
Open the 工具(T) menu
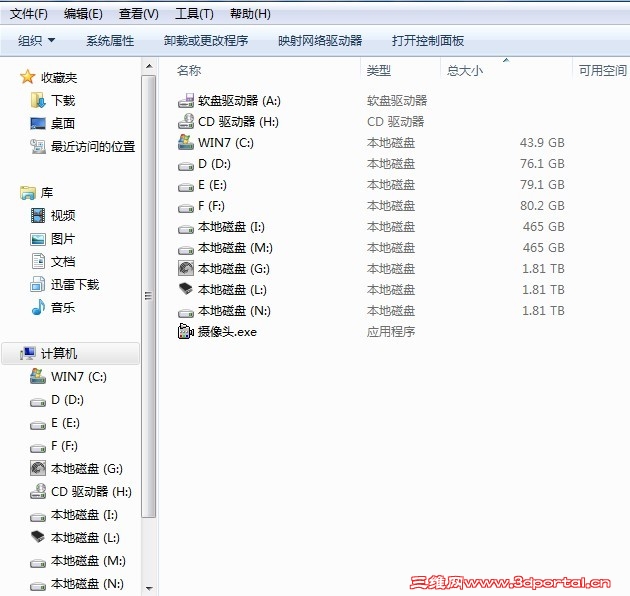194,14
